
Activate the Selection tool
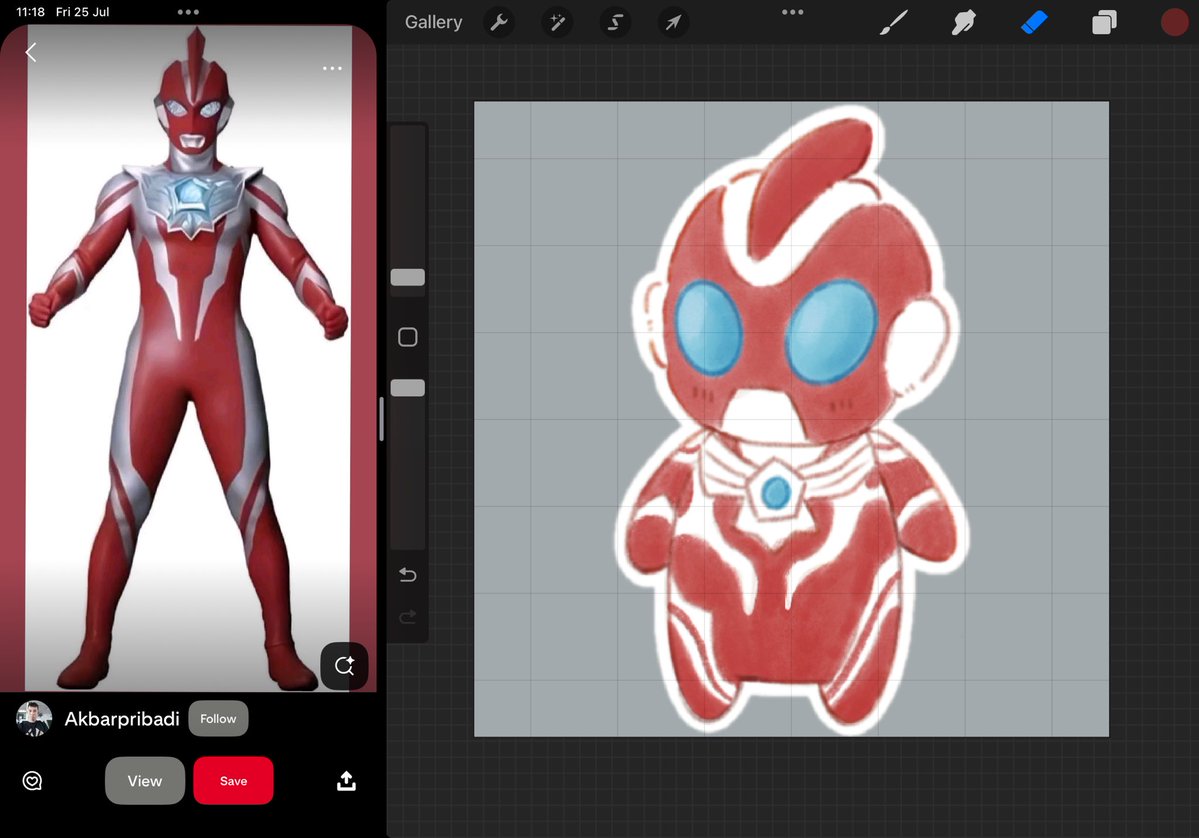coord(615,22)
